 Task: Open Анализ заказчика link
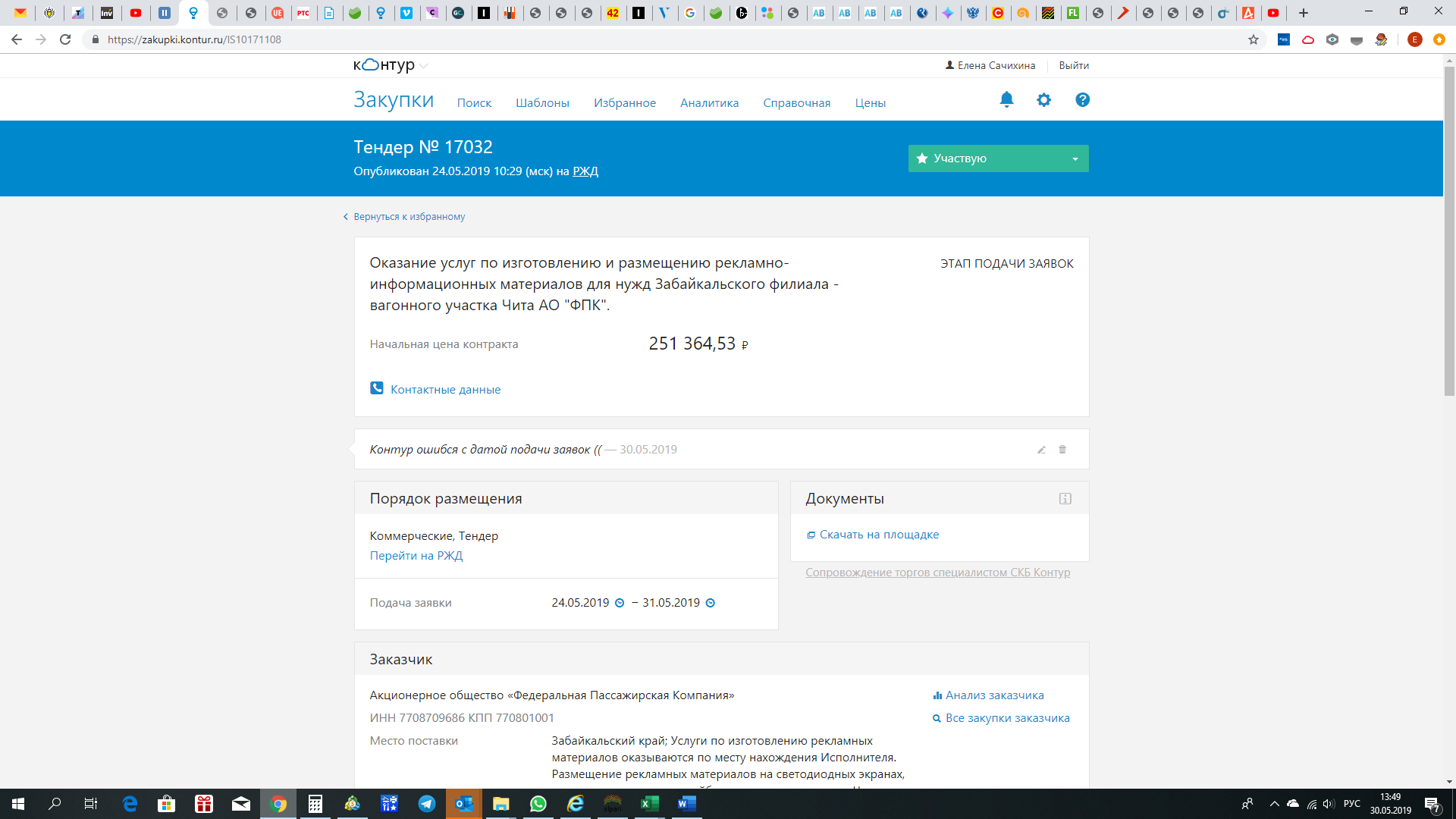(x=994, y=695)
